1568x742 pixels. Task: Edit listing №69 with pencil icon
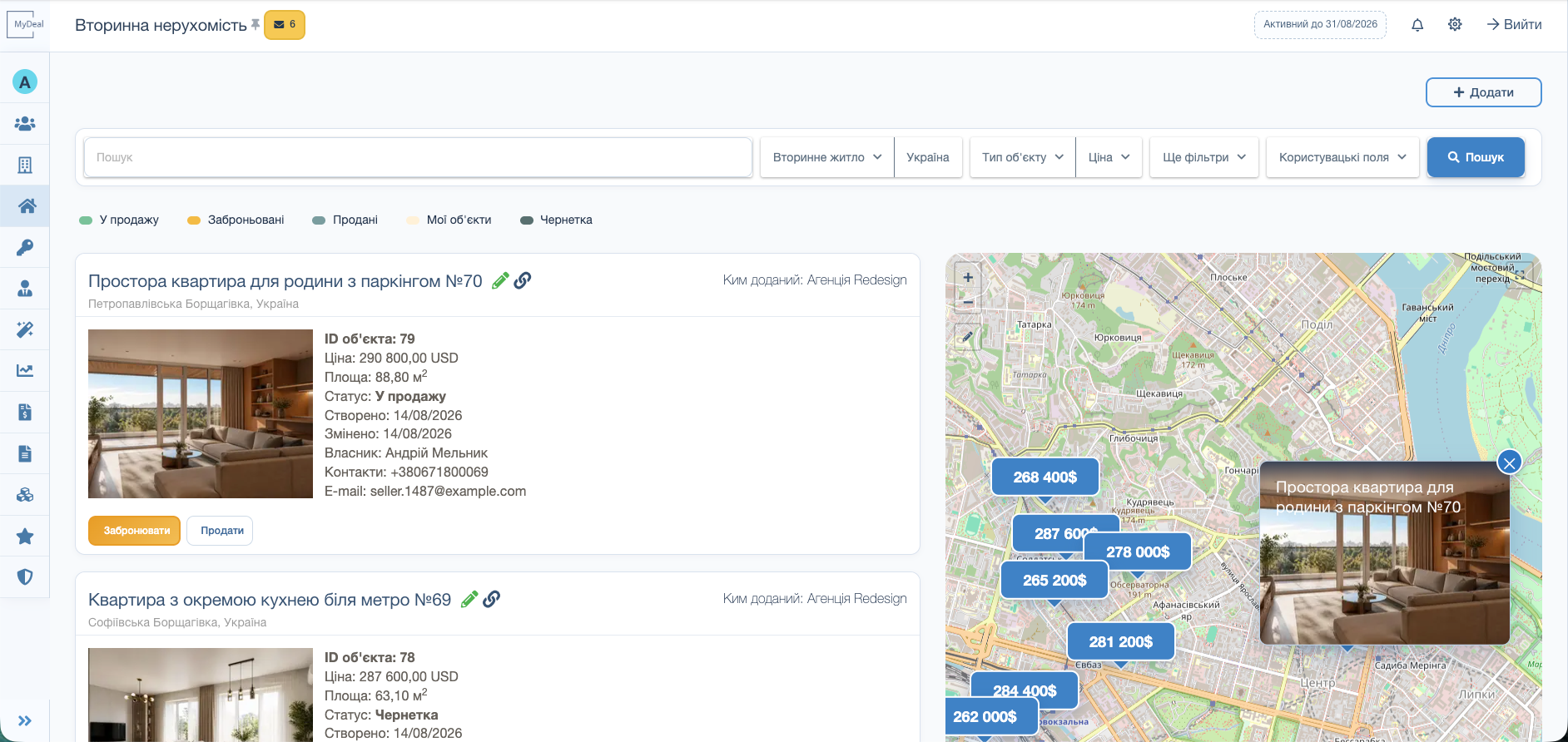tap(469, 600)
